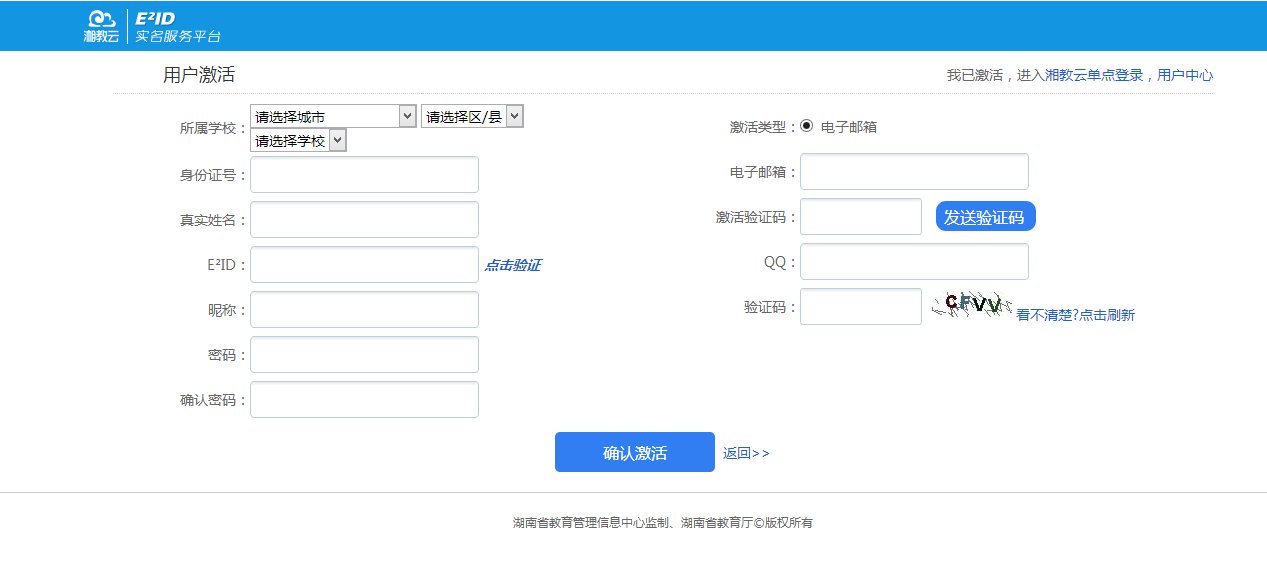Image resolution: width=1267 pixels, height=568 pixels.
Task: Open the 请选择学校 school dropdown
Action: 298,141
